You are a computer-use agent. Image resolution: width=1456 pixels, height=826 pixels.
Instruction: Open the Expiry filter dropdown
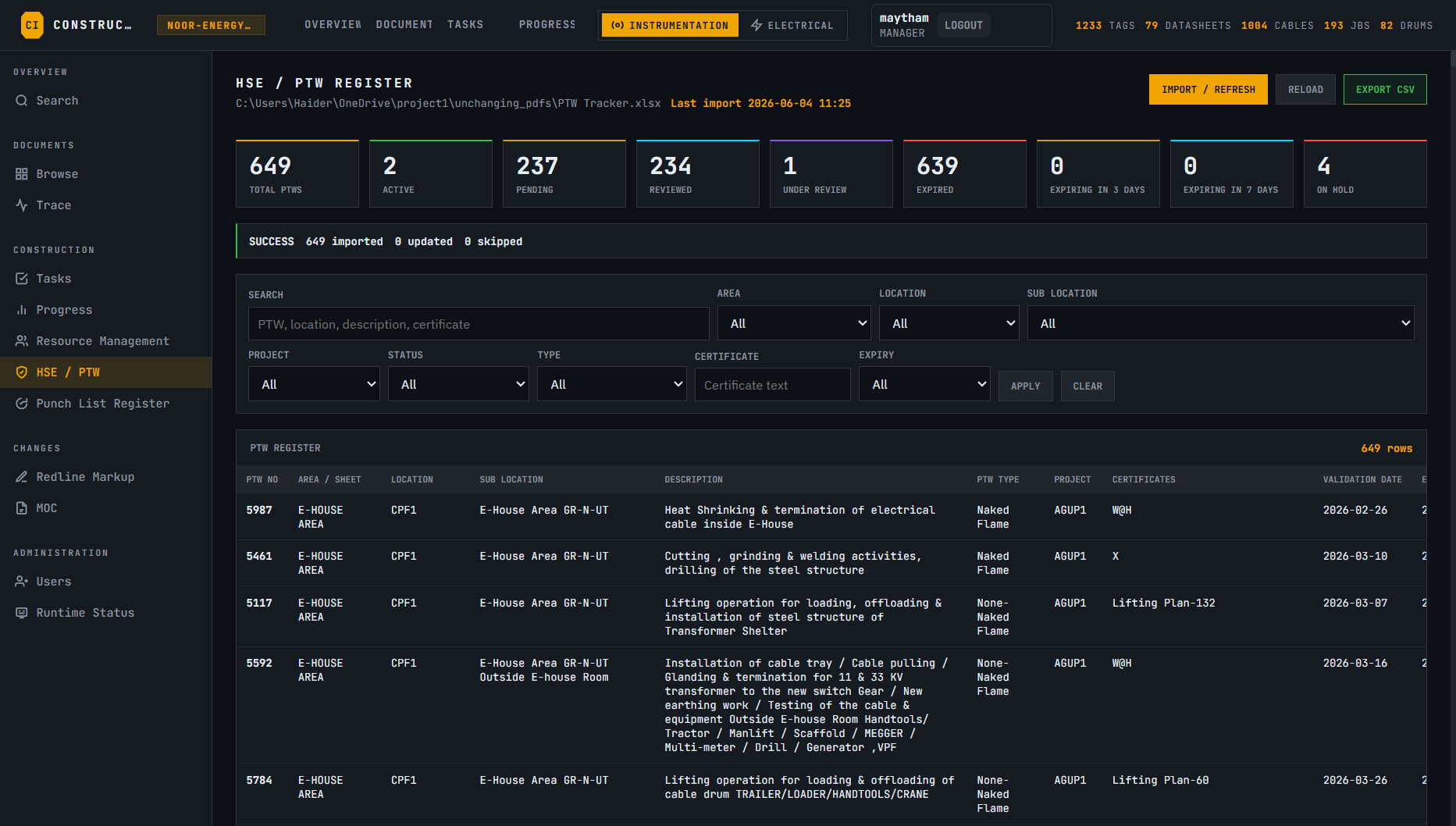point(924,384)
